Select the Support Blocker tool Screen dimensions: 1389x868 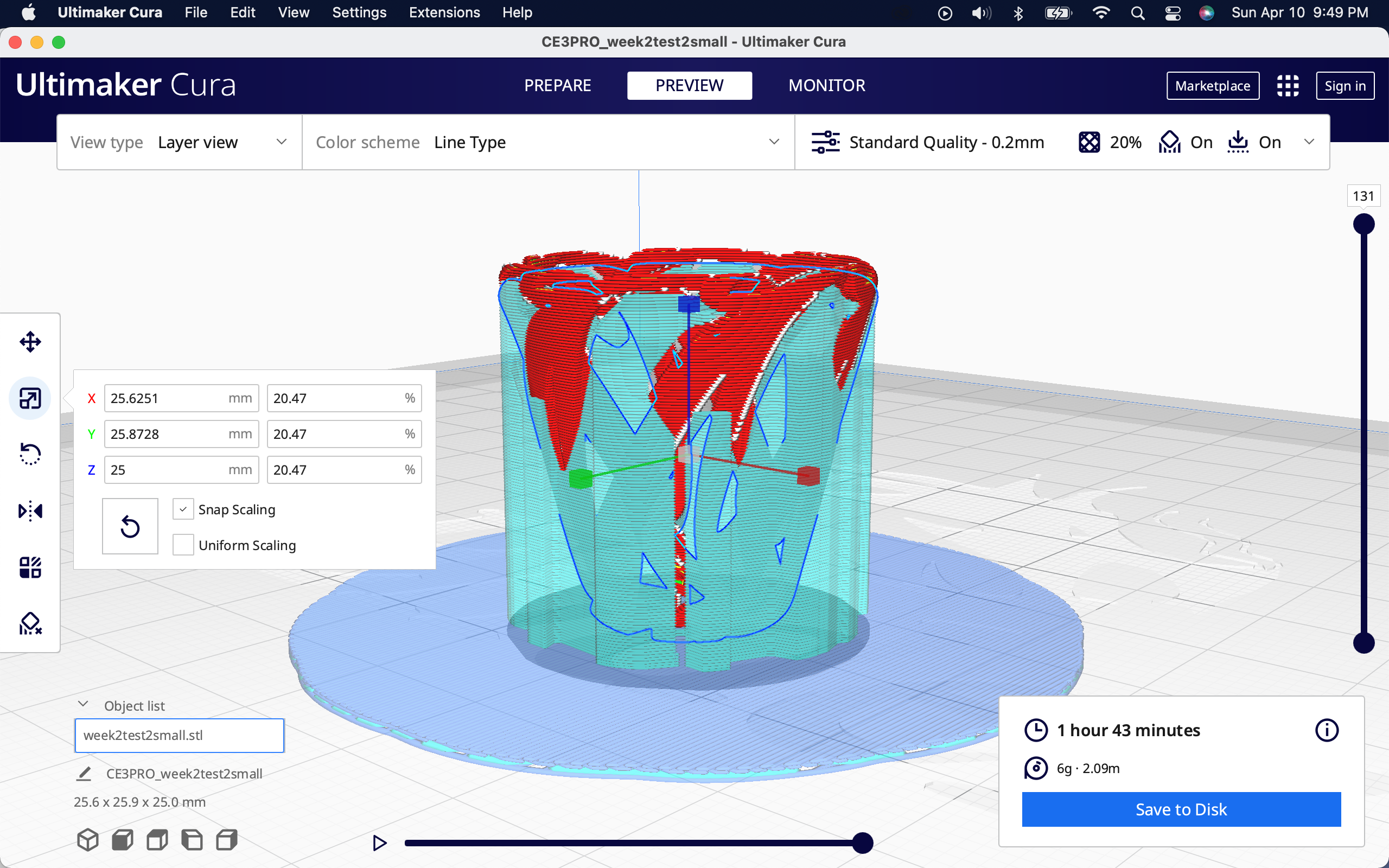click(30, 623)
